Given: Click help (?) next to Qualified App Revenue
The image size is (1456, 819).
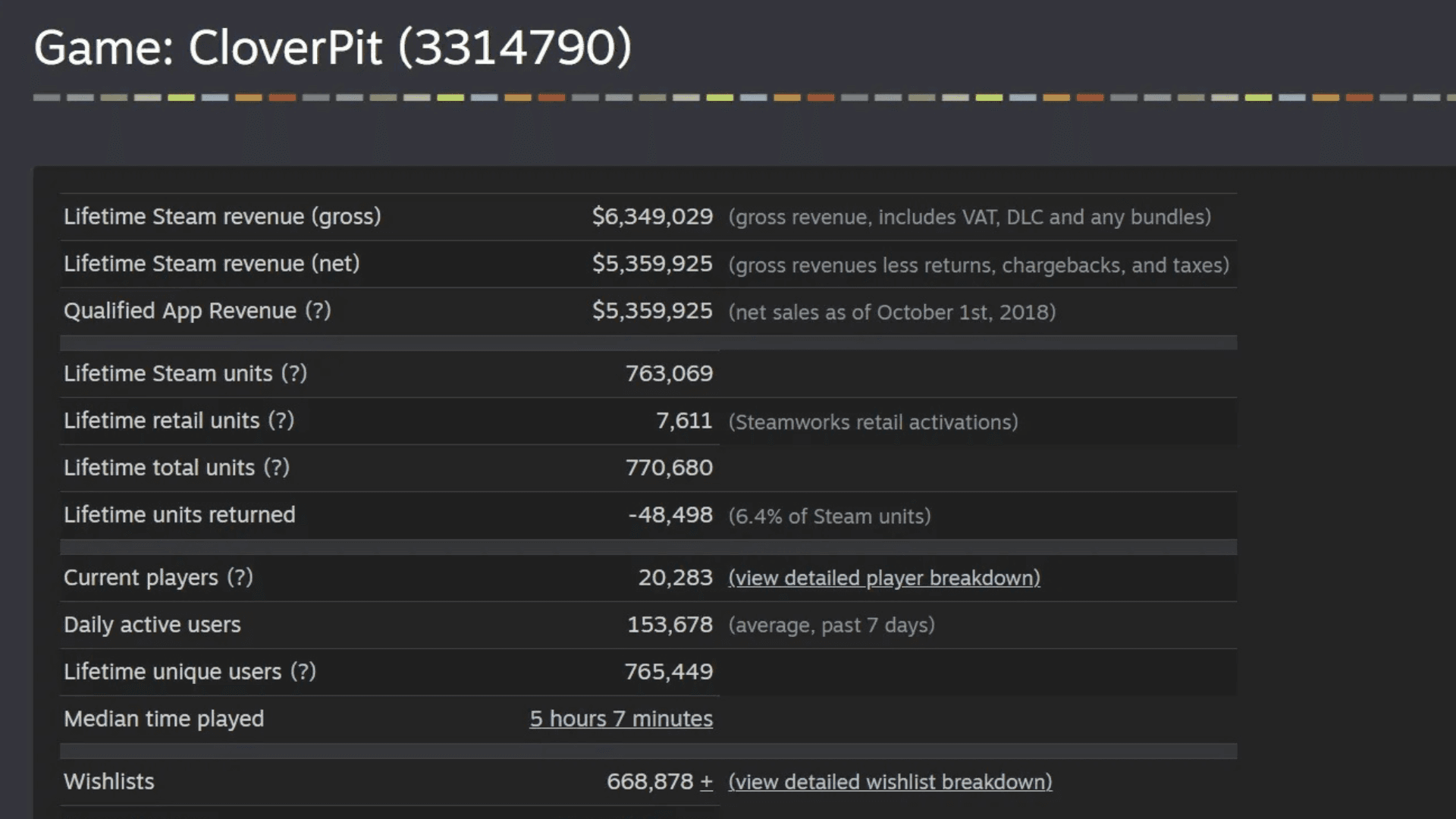Looking at the screenshot, I should point(318,311).
